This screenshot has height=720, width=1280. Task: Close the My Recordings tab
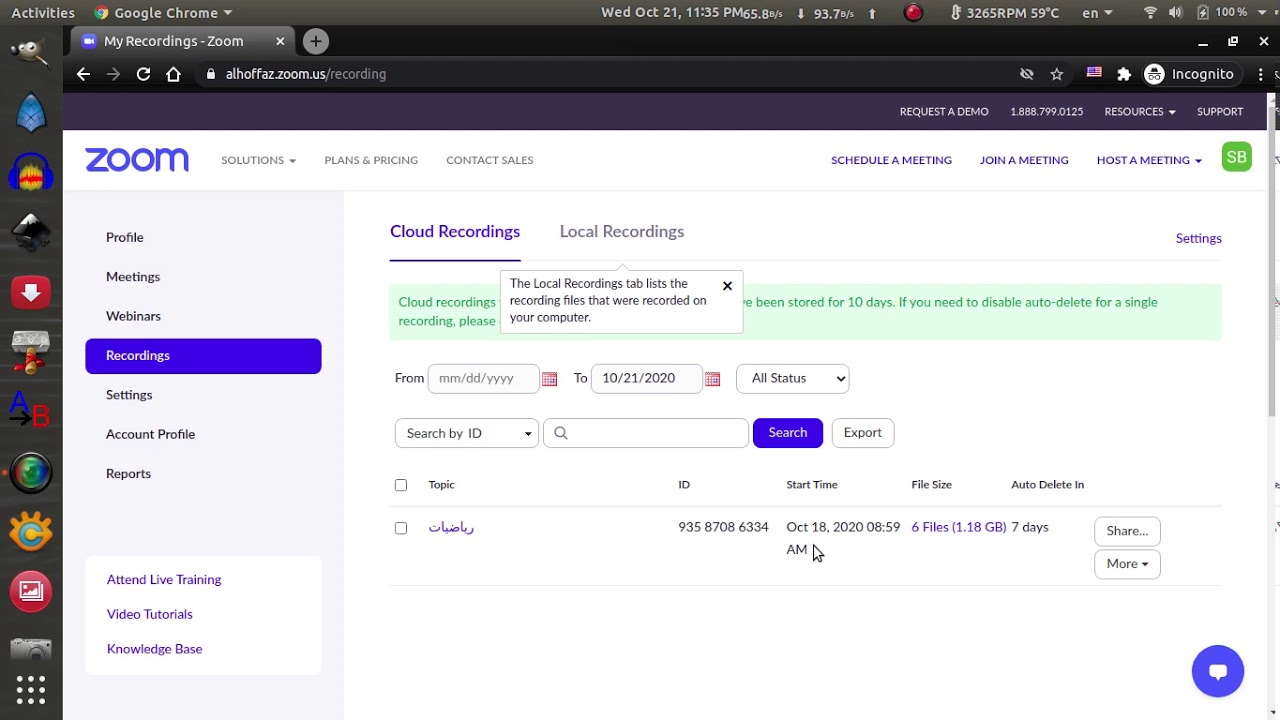coord(280,41)
